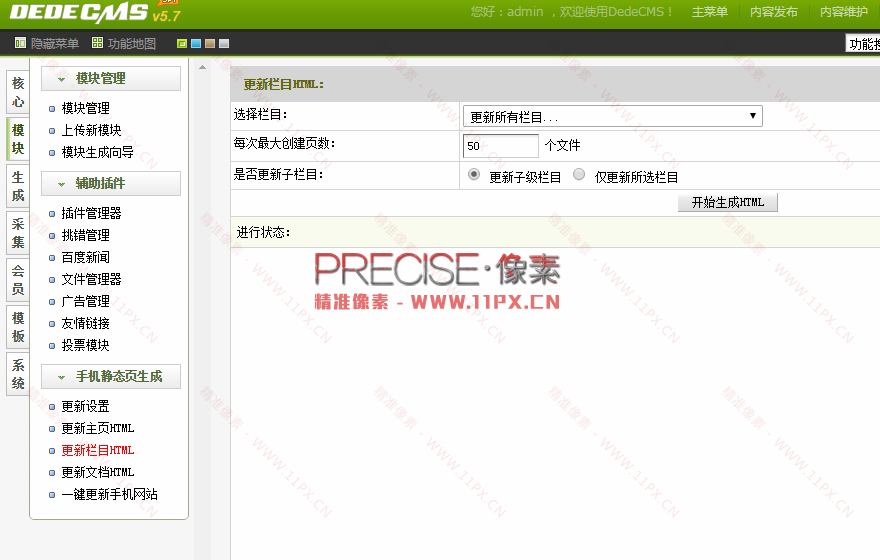Select the 更新子级栏目 radio button

474,175
